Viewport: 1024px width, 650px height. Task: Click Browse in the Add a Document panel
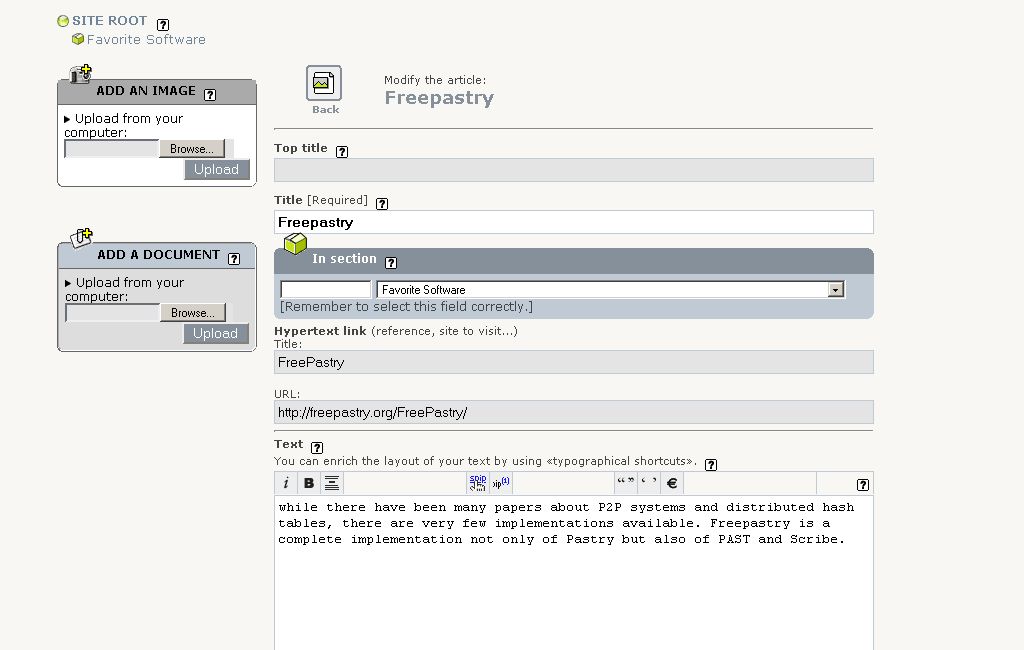coord(193,313)
